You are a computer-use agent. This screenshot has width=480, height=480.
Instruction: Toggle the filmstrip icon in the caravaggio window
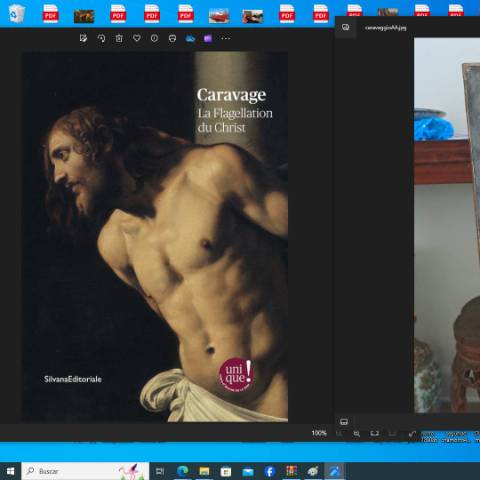coord(344,422)
